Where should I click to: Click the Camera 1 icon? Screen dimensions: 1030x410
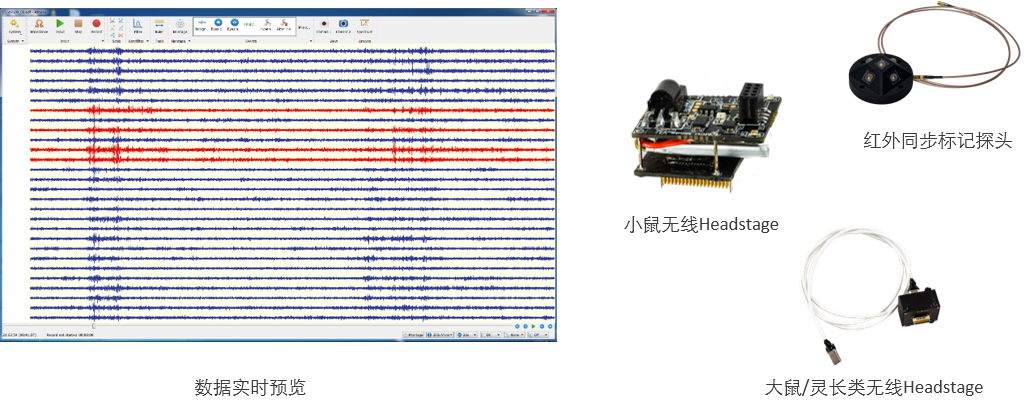click(x=324, y=24)
